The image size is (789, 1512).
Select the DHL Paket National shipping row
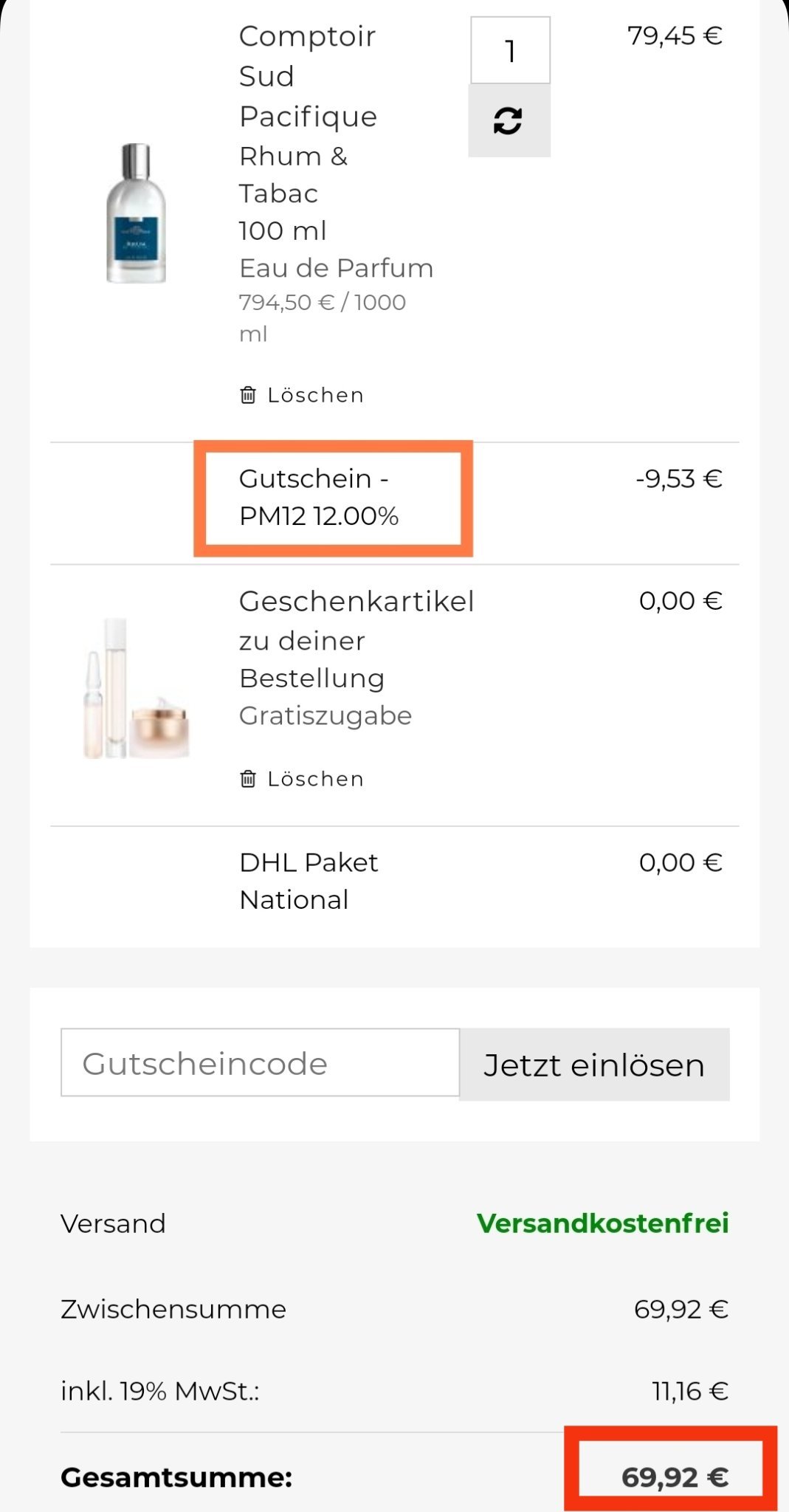pyautogui.click(x=309, y=881)
